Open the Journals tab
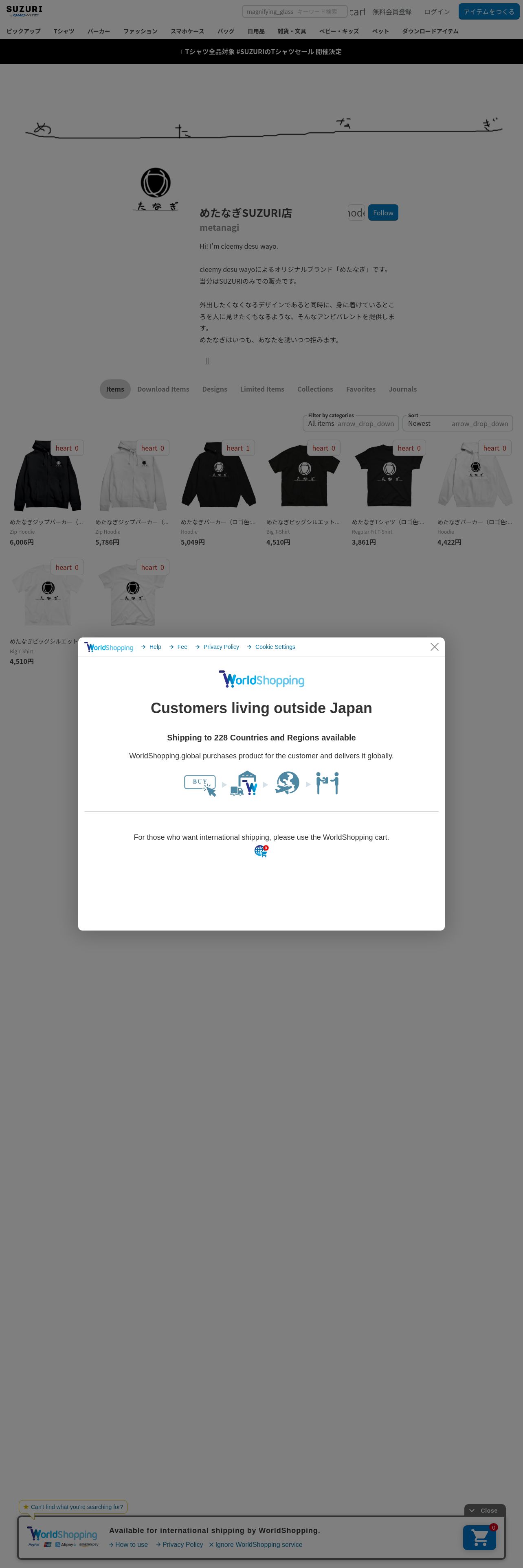This screenshot has width=523, height=1568. (x=403, y=389)
